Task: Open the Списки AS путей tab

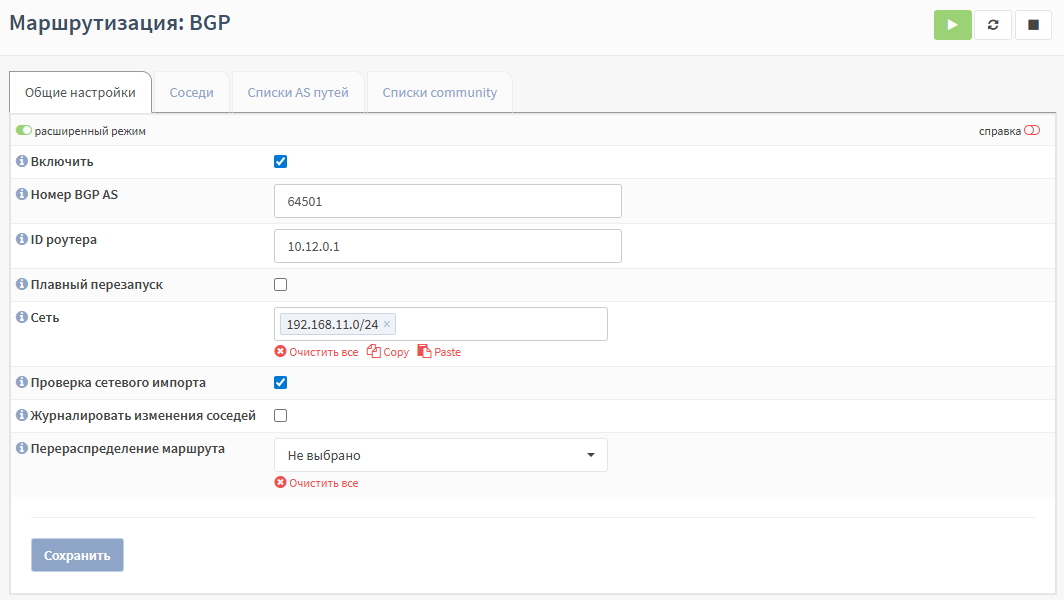Action: pos(298,92)
